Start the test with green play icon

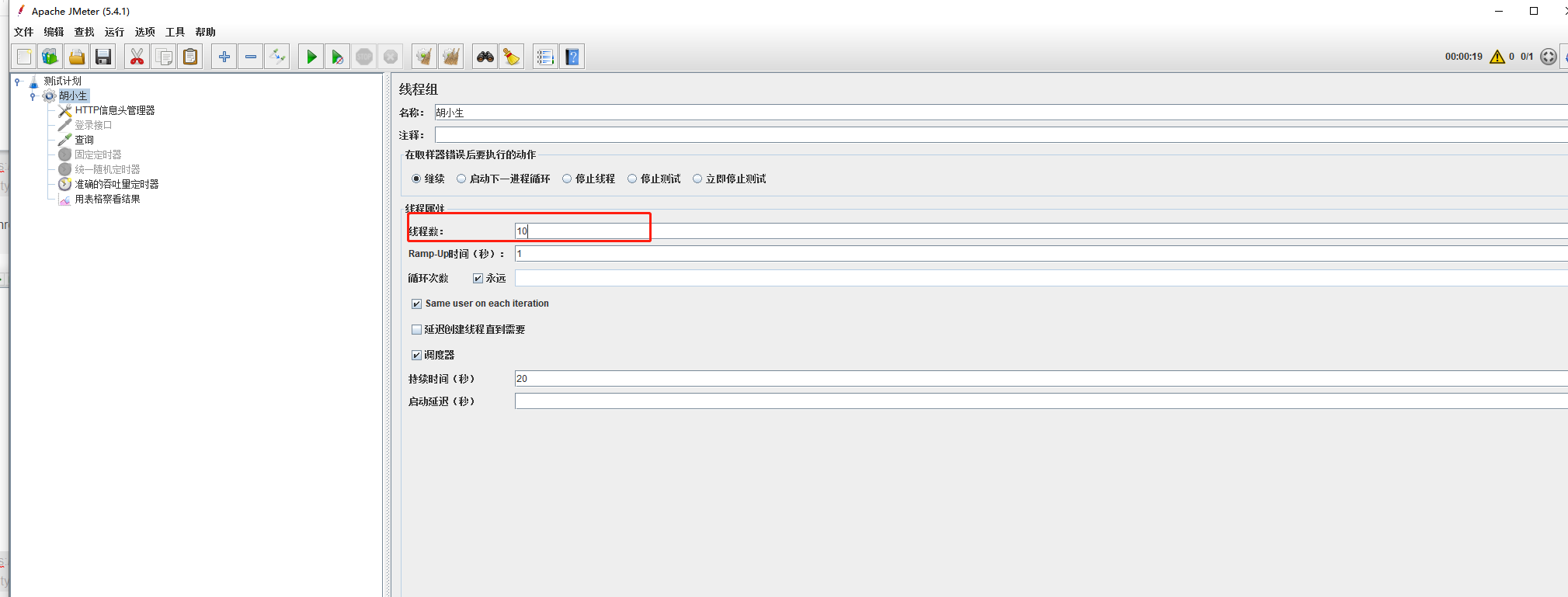coord(311,57)
